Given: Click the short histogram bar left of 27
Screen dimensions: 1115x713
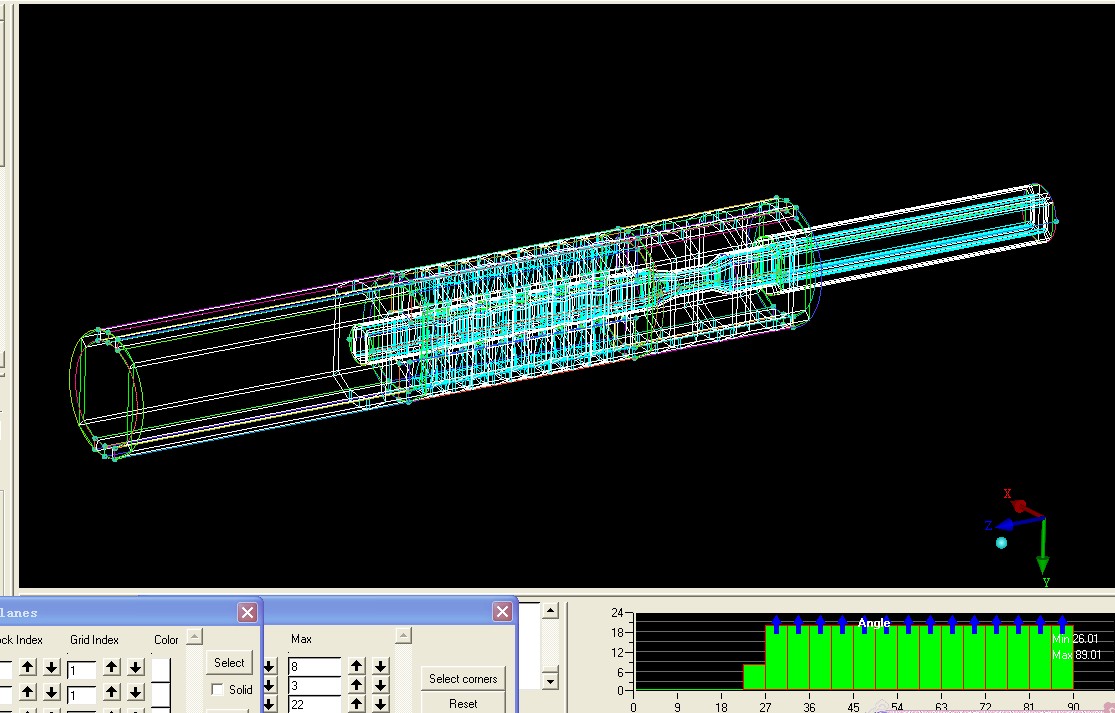Looking at the screenshot, I should pos(754,677).
